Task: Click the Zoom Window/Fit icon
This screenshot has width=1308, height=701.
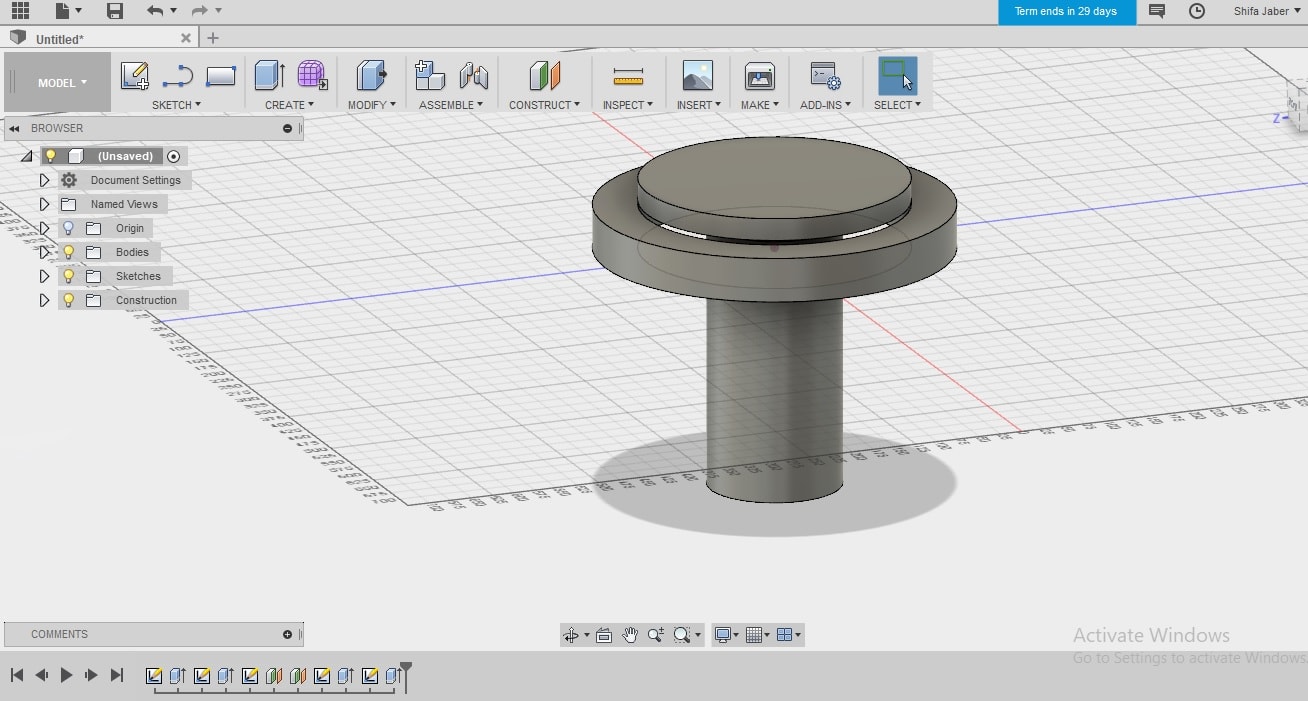Action: [682, 635]
